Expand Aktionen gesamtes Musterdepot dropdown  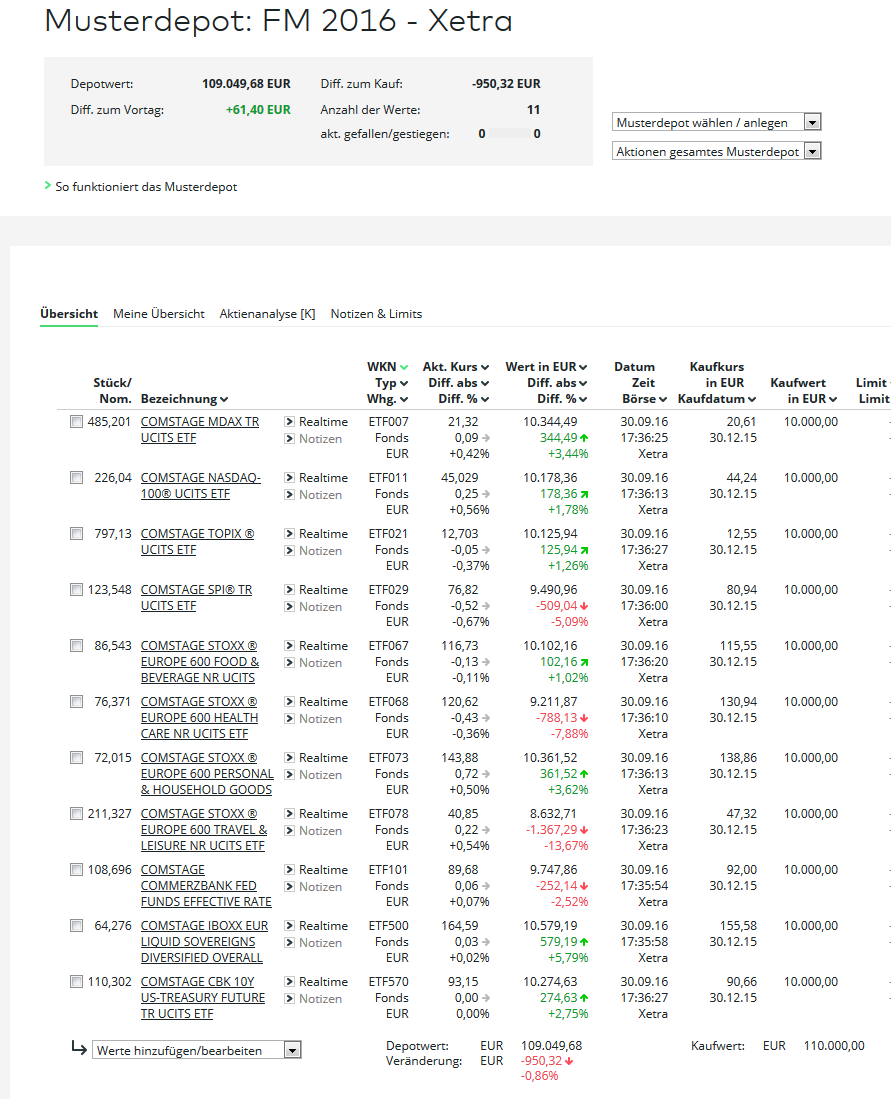(716, 151)
